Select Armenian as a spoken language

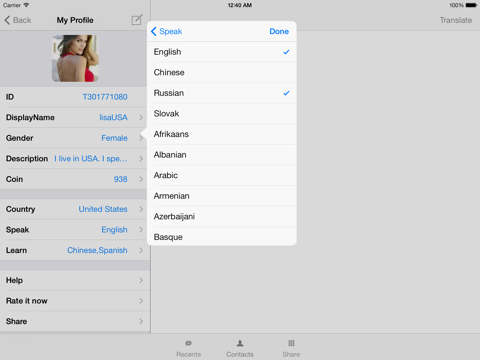[x=222, y=196]
